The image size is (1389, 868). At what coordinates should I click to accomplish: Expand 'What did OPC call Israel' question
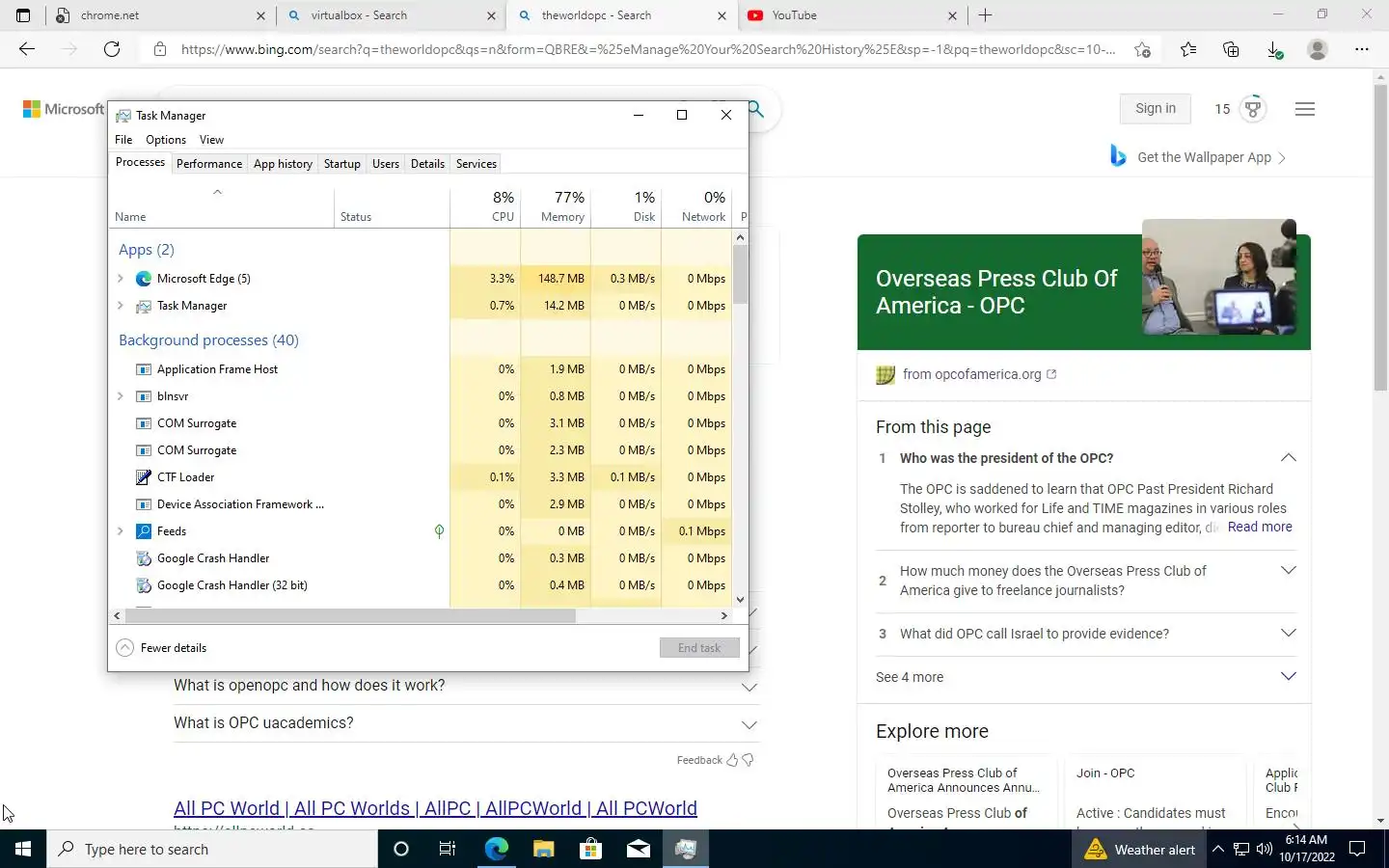tap(1288, 634)
